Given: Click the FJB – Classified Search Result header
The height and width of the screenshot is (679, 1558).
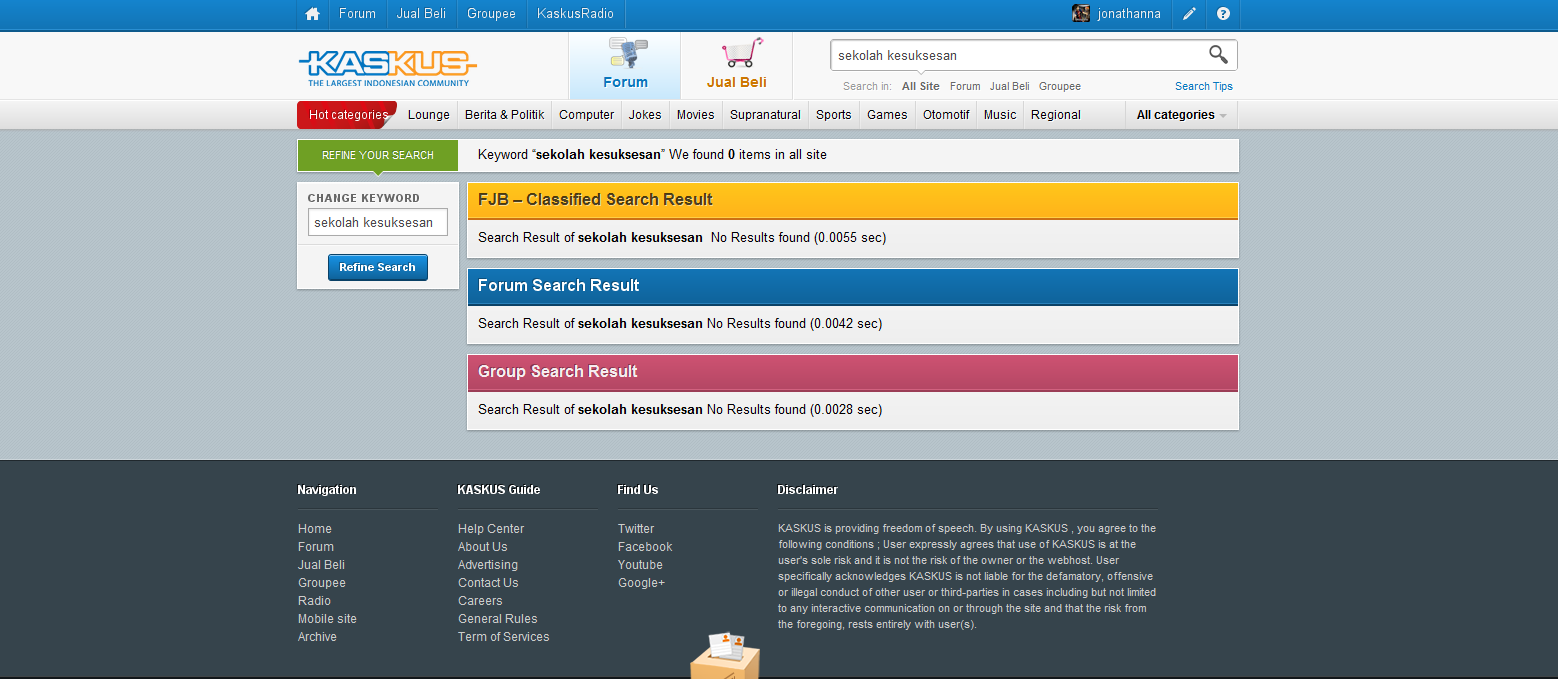Looking at the screenshot, I should coord(853,200).
